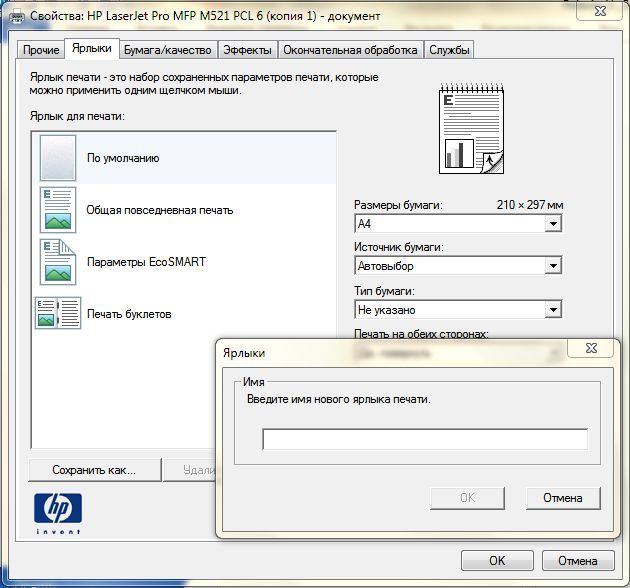Viewport: 630px width, 588px height.
Task: Select По умолчанию shortcut text
Action: coord(123,158)
